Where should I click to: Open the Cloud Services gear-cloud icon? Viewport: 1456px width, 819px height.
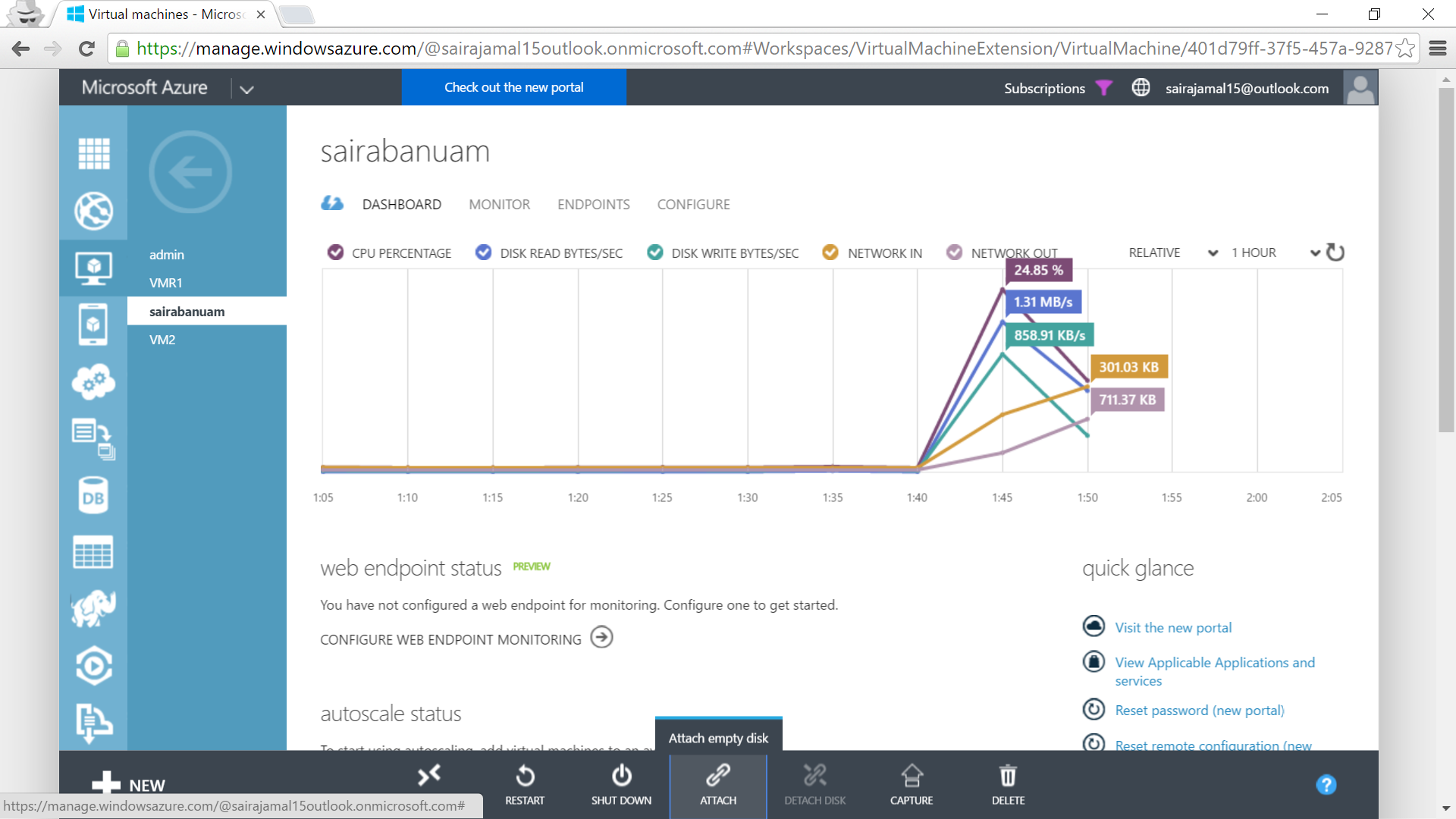[93, 381]
